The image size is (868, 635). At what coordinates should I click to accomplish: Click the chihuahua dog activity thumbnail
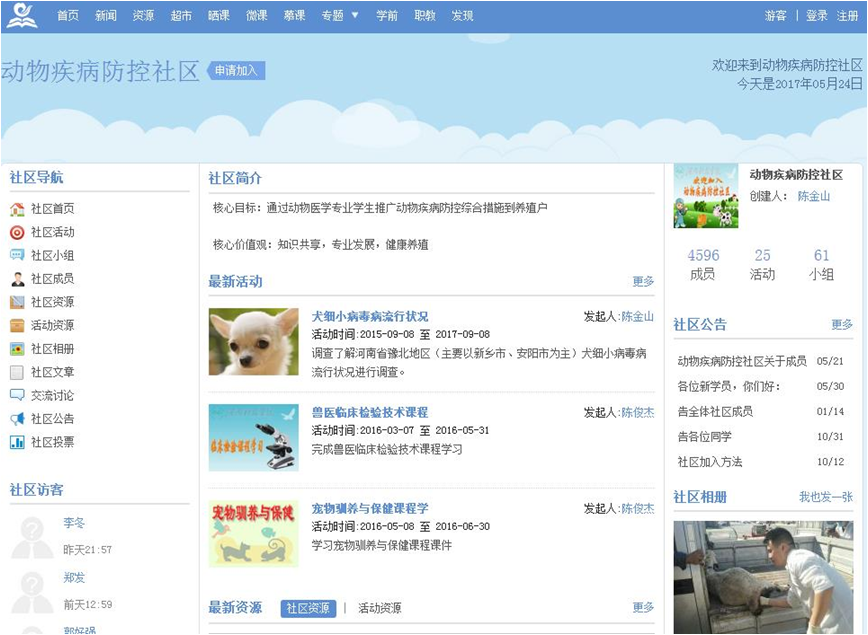pos(254,342)
